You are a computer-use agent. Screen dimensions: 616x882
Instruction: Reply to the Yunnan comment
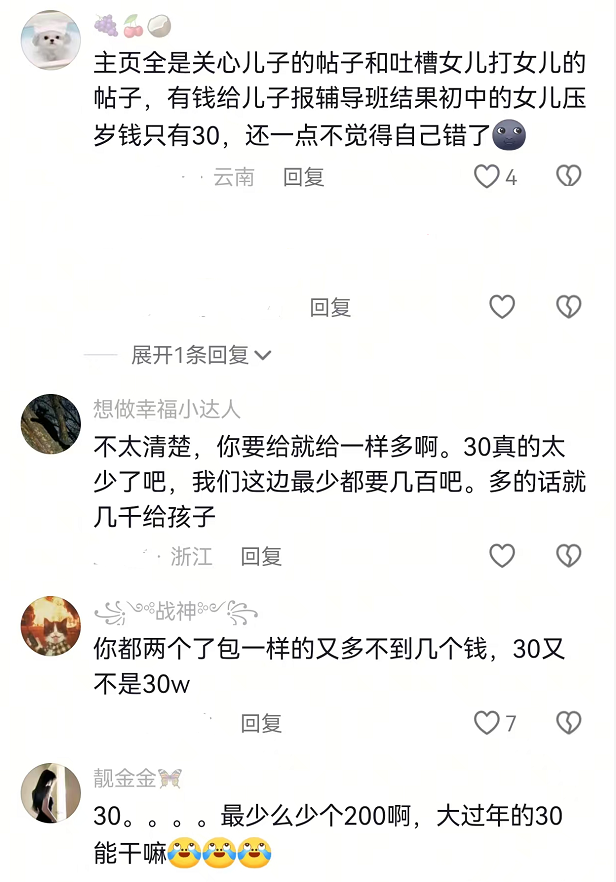(x=304, y=177)
